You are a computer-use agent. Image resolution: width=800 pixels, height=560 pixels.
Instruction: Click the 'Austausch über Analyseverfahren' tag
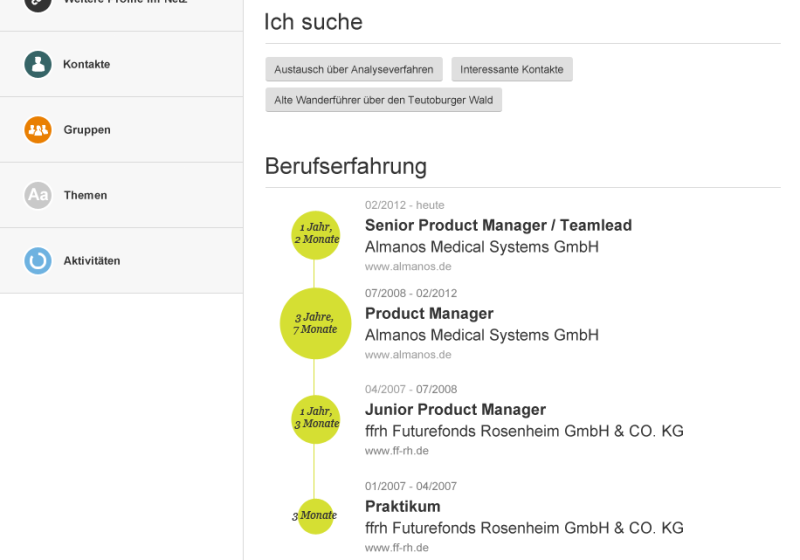click(354, 70)
